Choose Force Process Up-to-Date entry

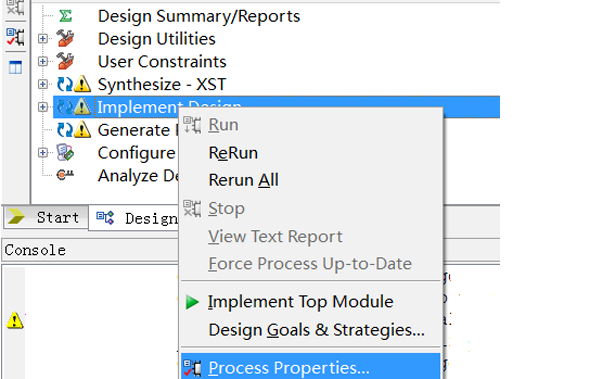tap(310, 264)
